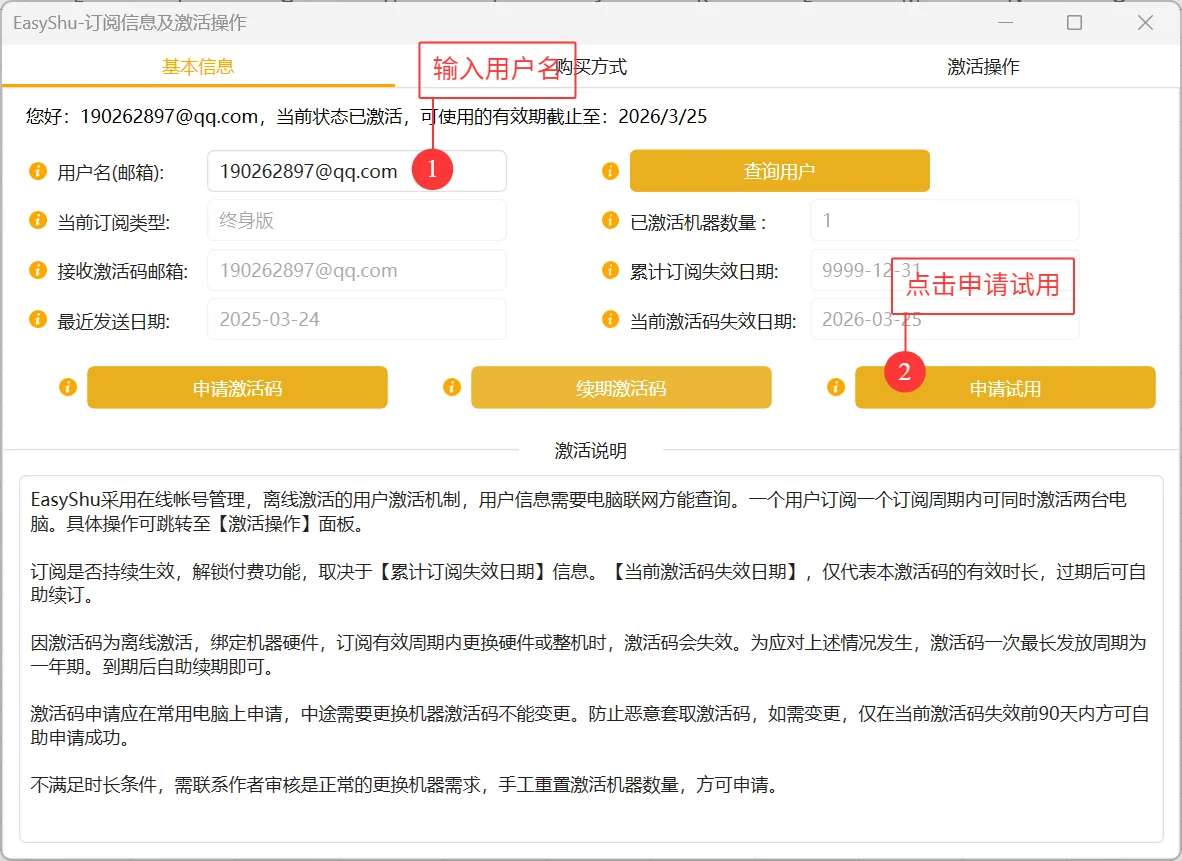The image size is (1182, 861).
Task: Click the 用户名(邮箱): label text
Action: point(111,172)
